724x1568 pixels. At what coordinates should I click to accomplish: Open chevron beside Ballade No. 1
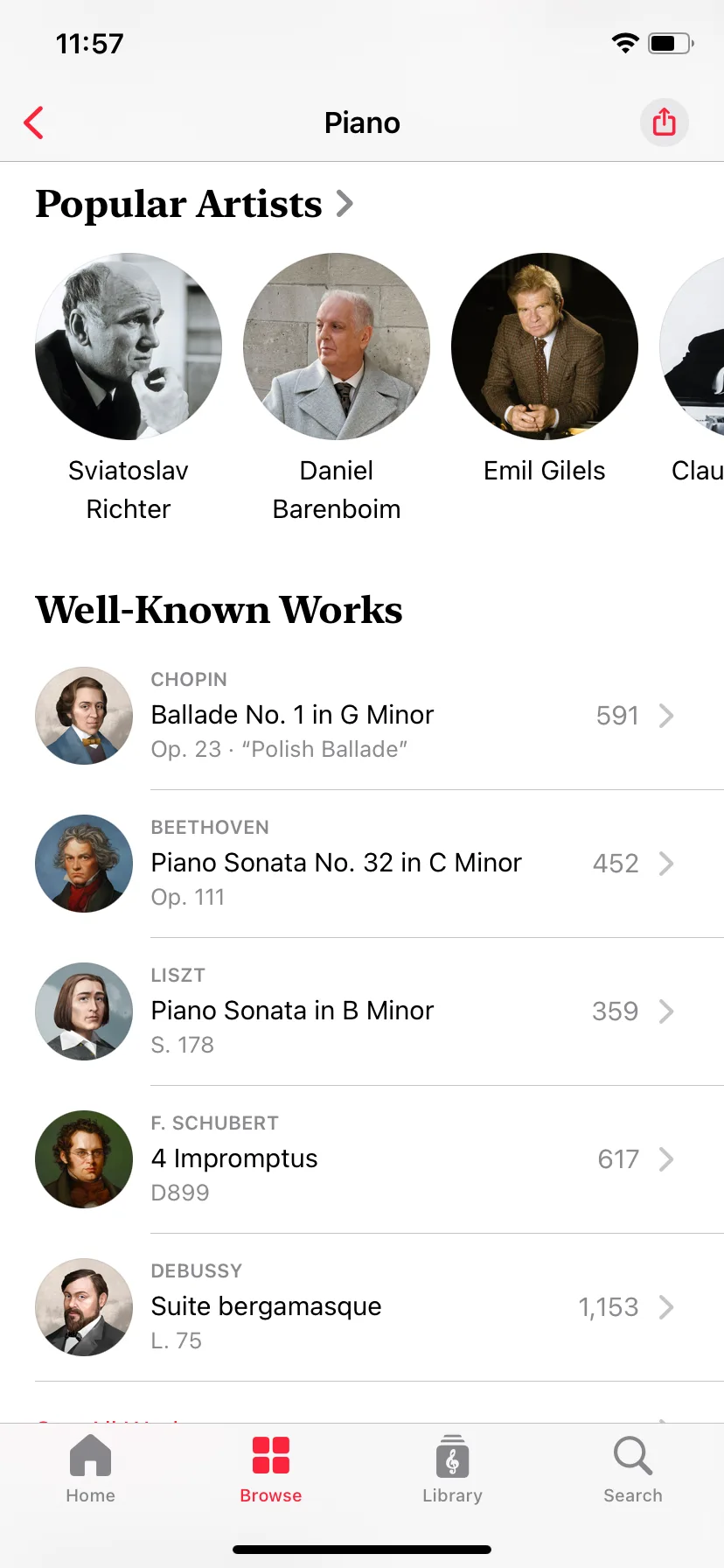(666, 716)
